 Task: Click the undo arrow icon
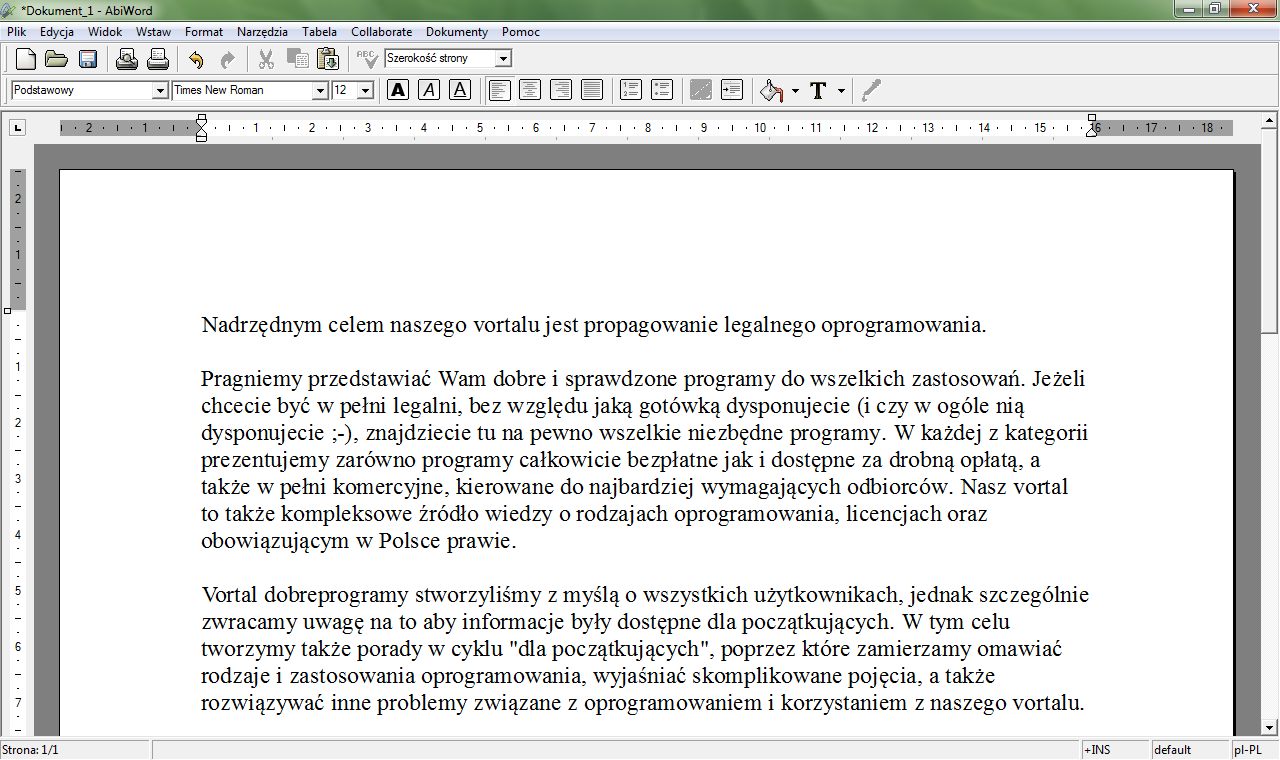(x=196, y=59)
